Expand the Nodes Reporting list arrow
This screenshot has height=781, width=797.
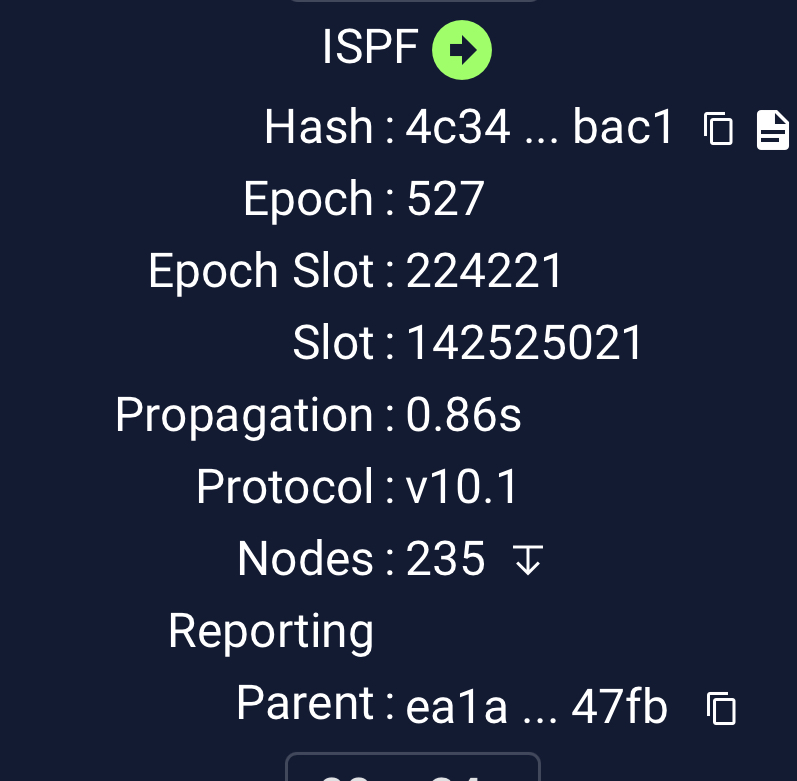coord(528,560)
